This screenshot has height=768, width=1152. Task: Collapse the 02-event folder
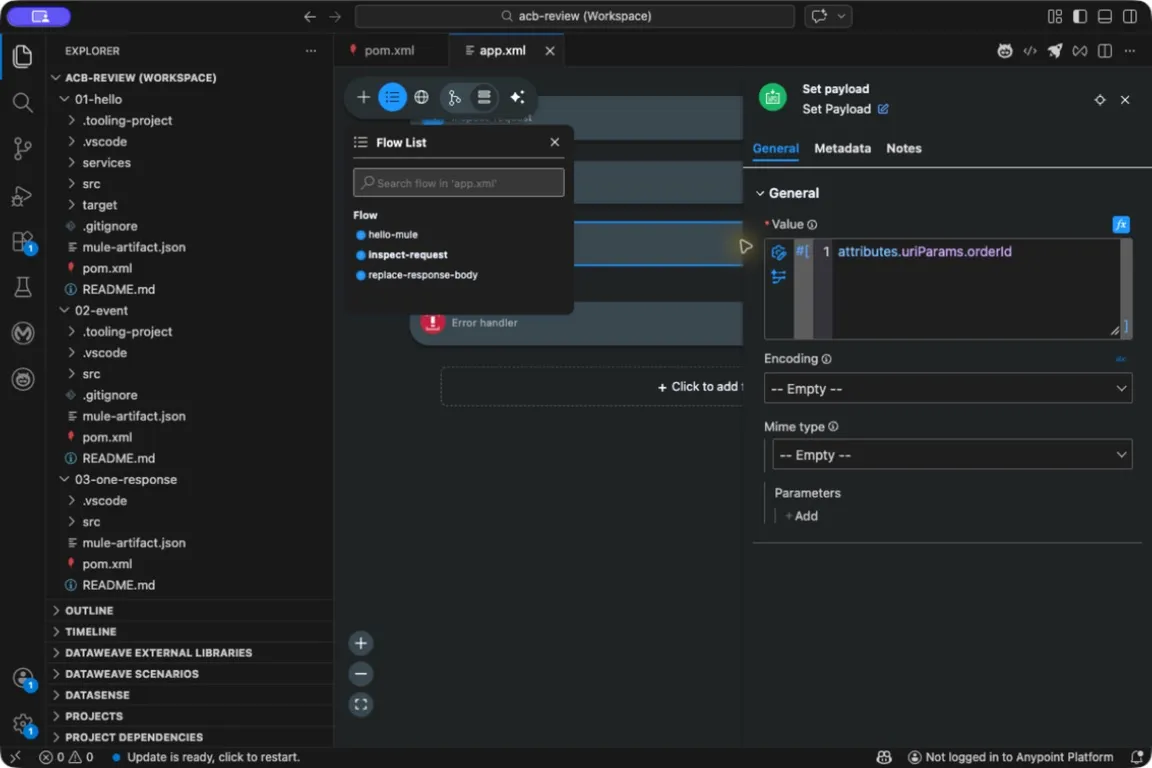pyautogui.click(x=65, y=310)
